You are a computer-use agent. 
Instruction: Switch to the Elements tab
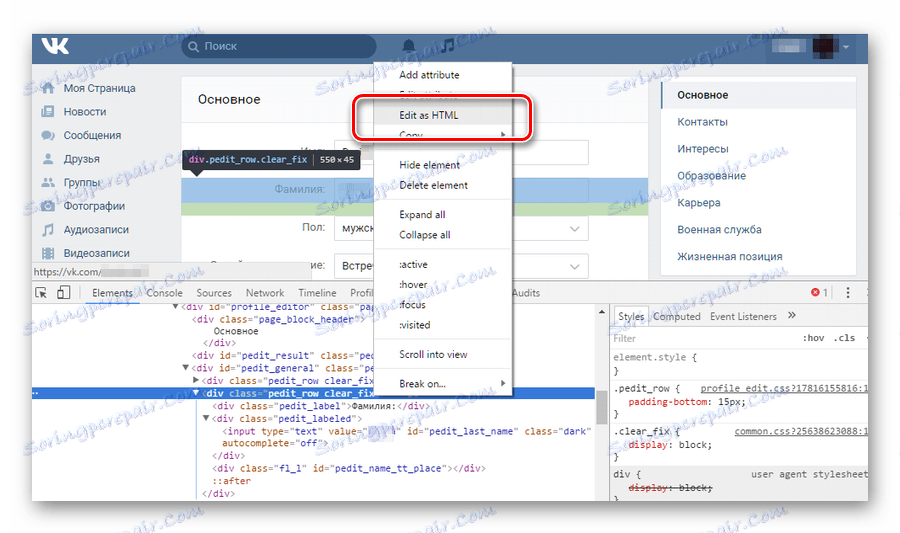click(112, 293)
